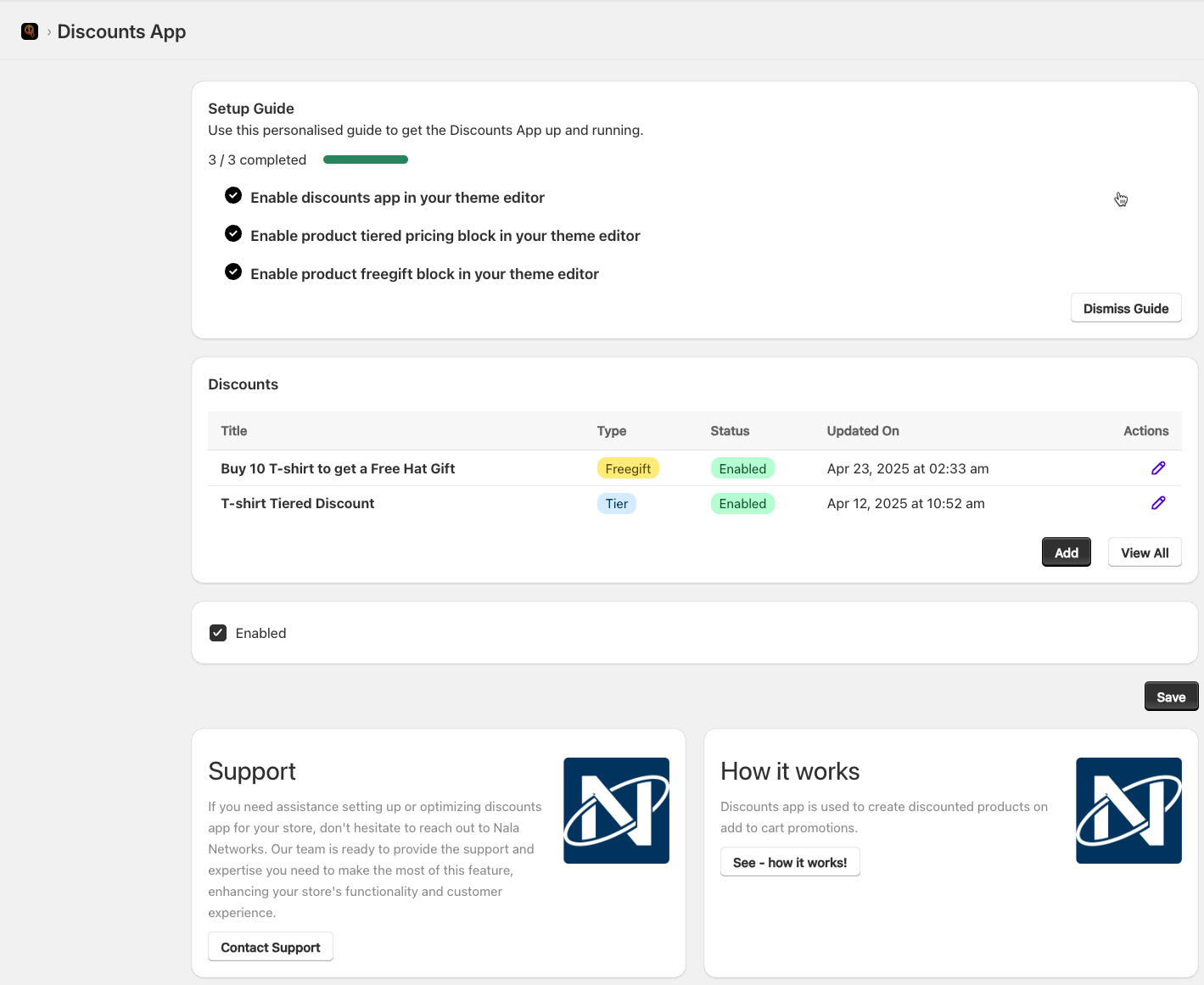The image size is (1204, 985).
Task: Click the Status column header
Action: pyautogui.click(x=730, y=431)
